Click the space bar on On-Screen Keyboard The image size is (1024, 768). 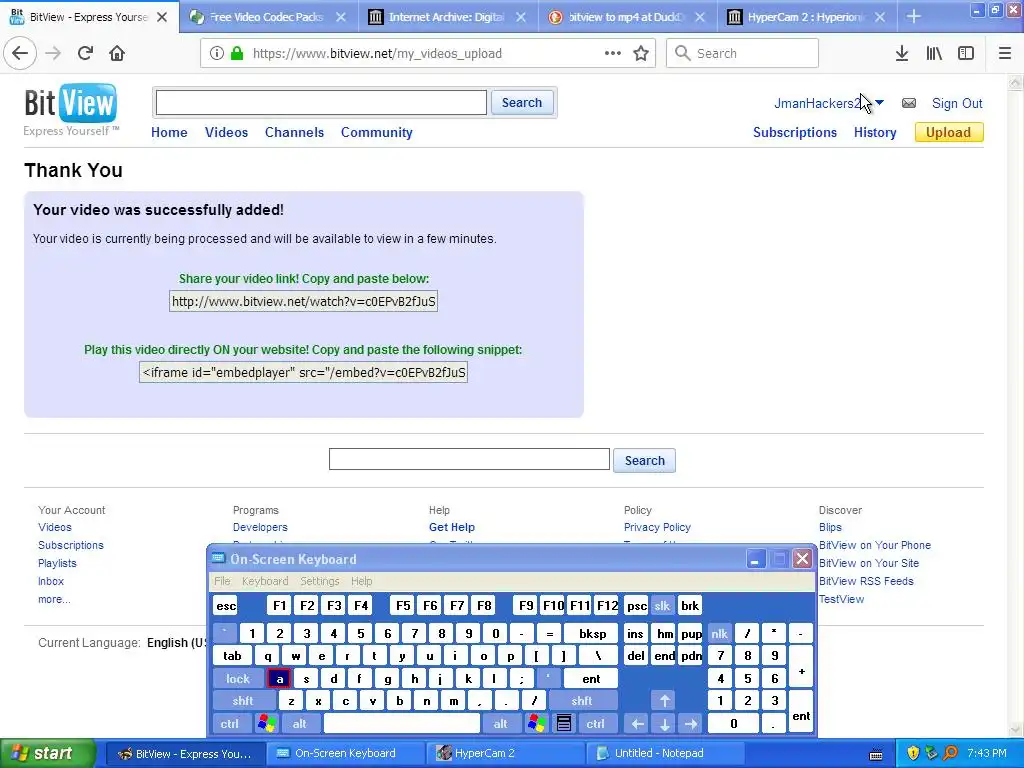(402, 724)
